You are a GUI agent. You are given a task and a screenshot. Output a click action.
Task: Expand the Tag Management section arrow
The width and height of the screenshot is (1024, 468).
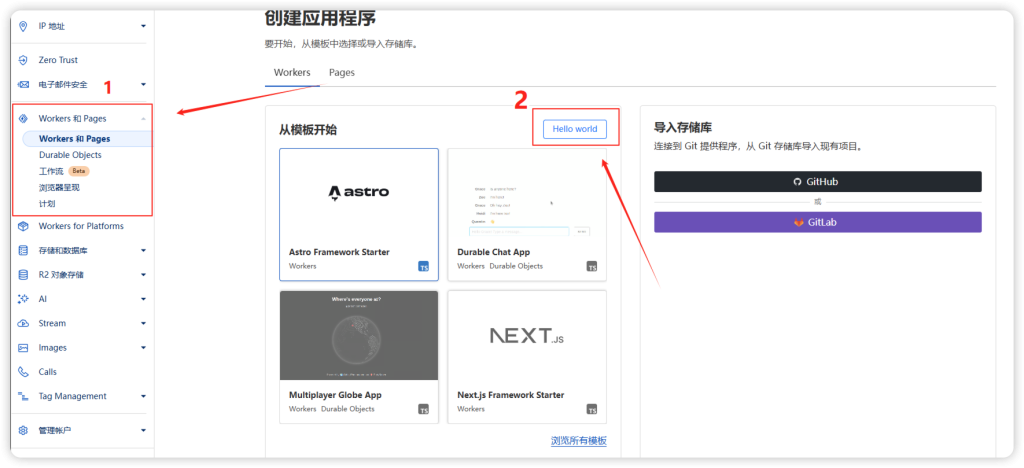pyautogui.click(x=144, y=396)
